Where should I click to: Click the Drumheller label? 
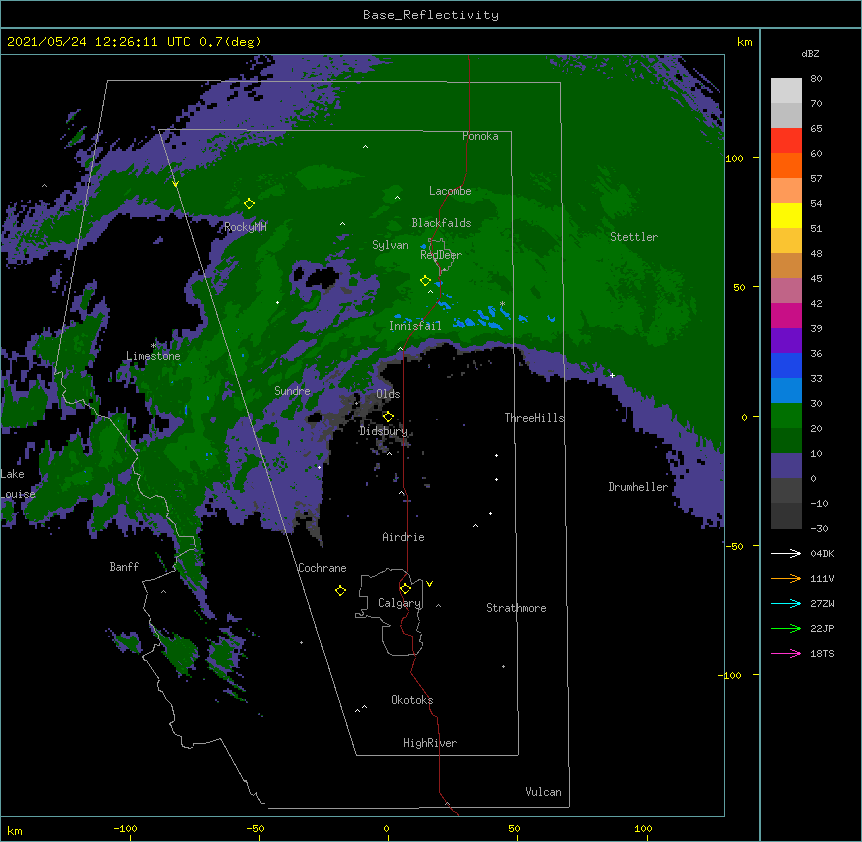click(638, 487)
